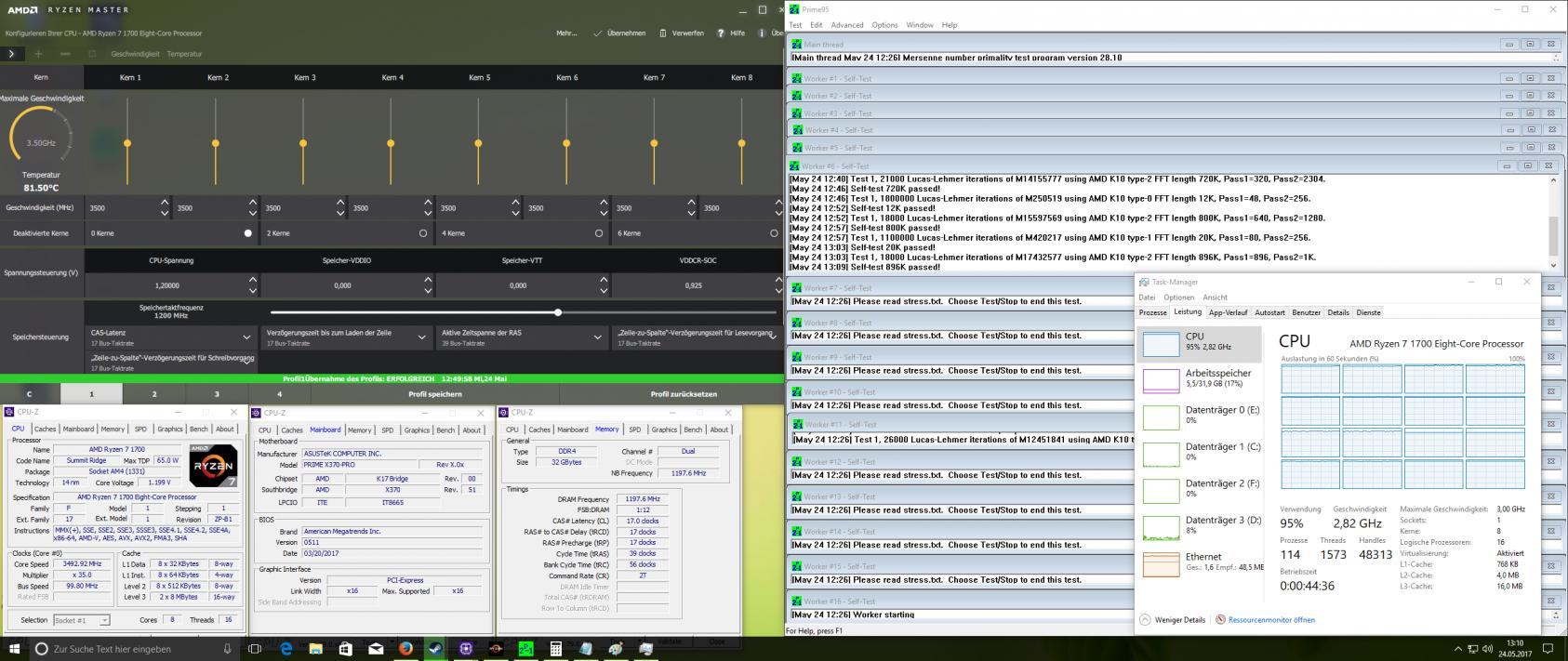This screenshot has height=661, width=1568.
Task: Click Profil zurücksetzen button
Action: [x=684, y=394]
